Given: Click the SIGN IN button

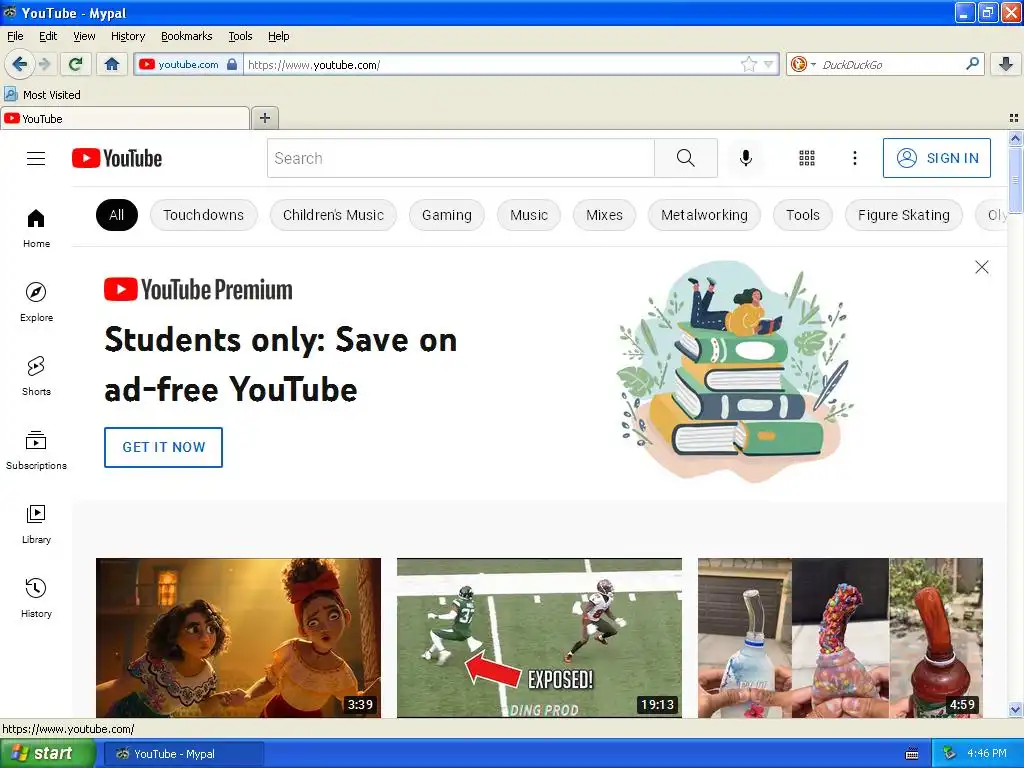Looking at the screenshot, I should click(x=936, y=158).
